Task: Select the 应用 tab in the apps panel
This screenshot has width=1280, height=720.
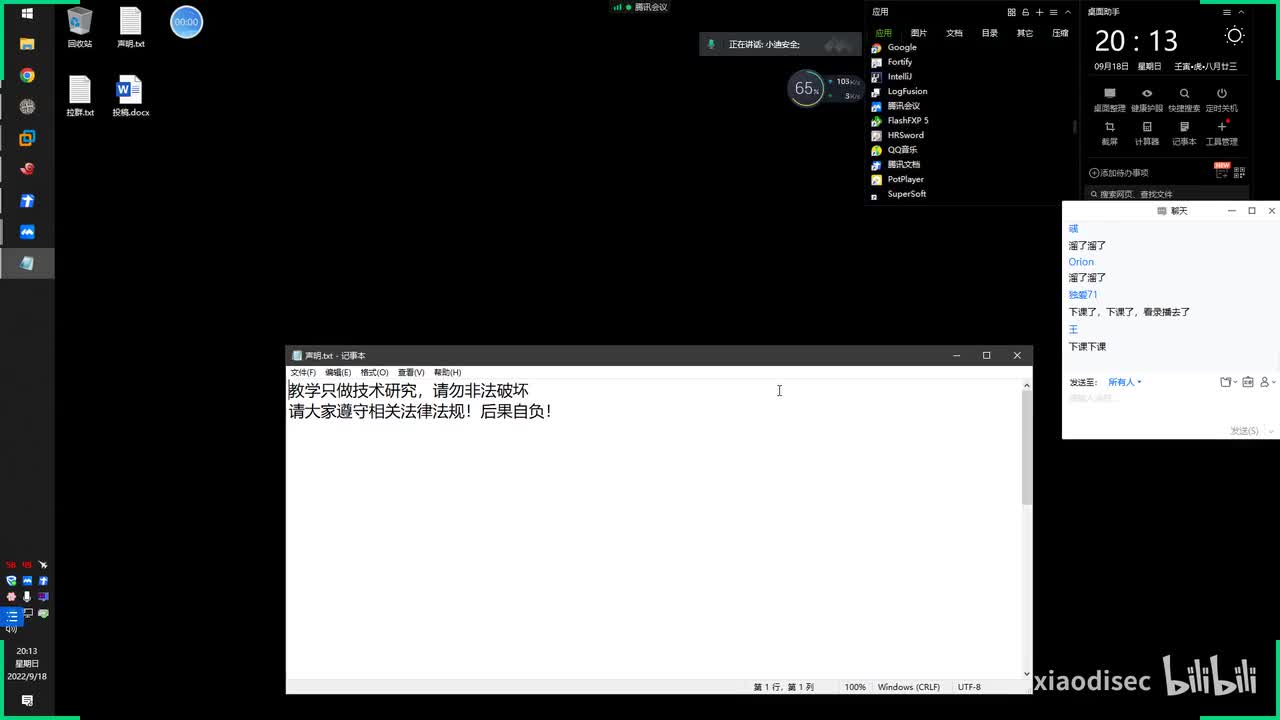Action: coord(883,33)
